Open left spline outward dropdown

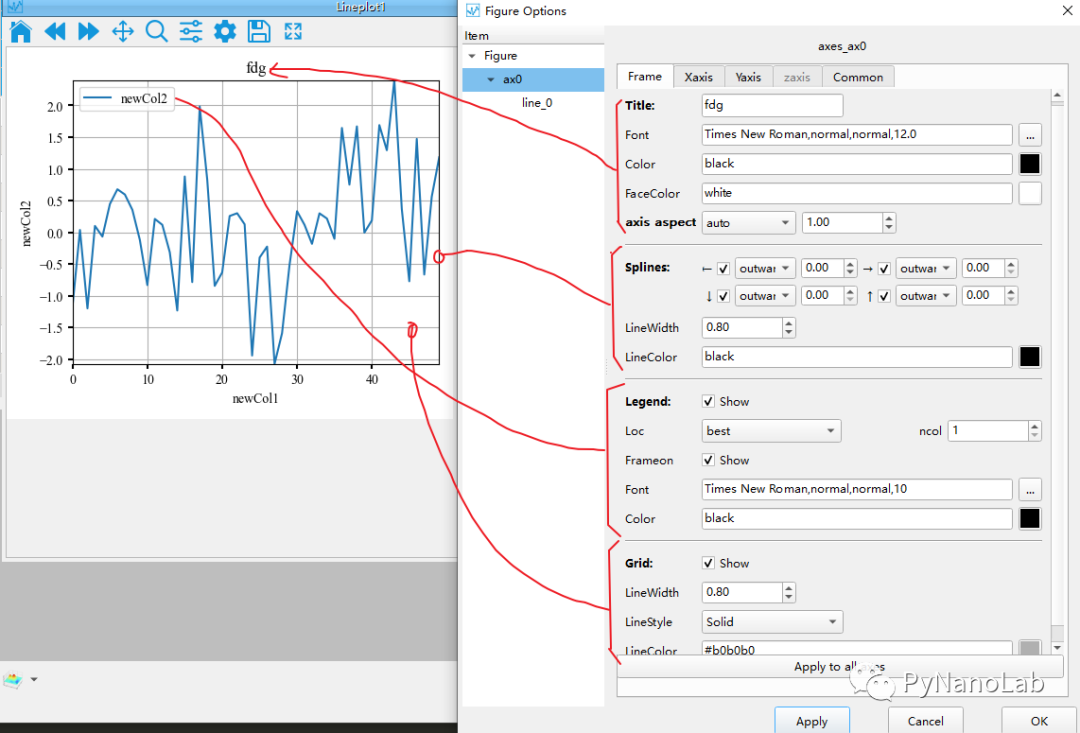(x=765, y=268)
